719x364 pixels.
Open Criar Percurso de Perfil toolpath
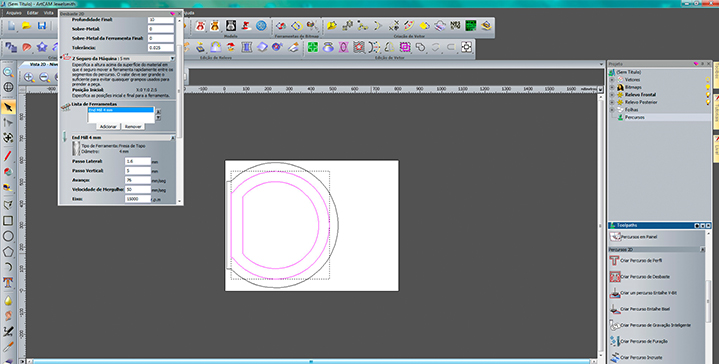[636, 260]
